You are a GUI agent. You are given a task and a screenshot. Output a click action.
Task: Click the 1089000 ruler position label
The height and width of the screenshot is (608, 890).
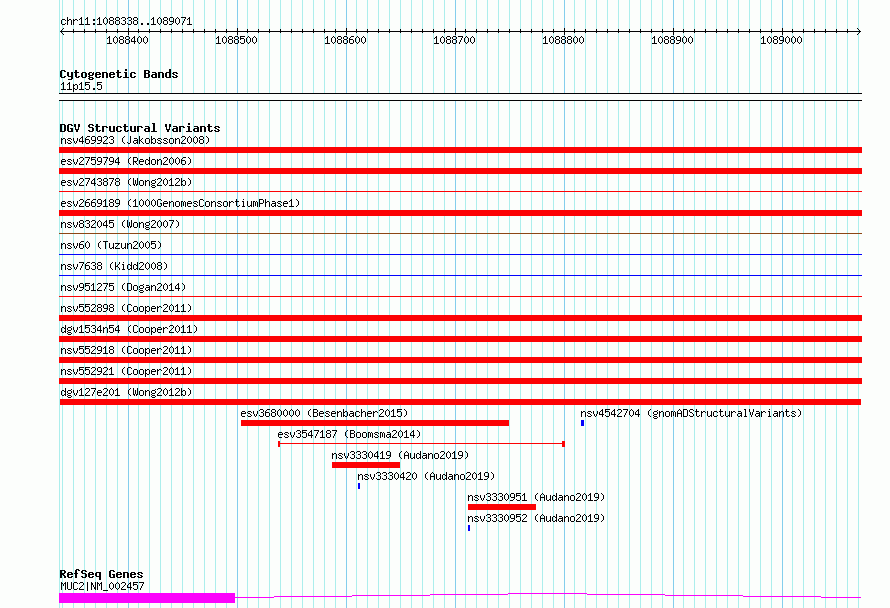[x=781, y=40]
